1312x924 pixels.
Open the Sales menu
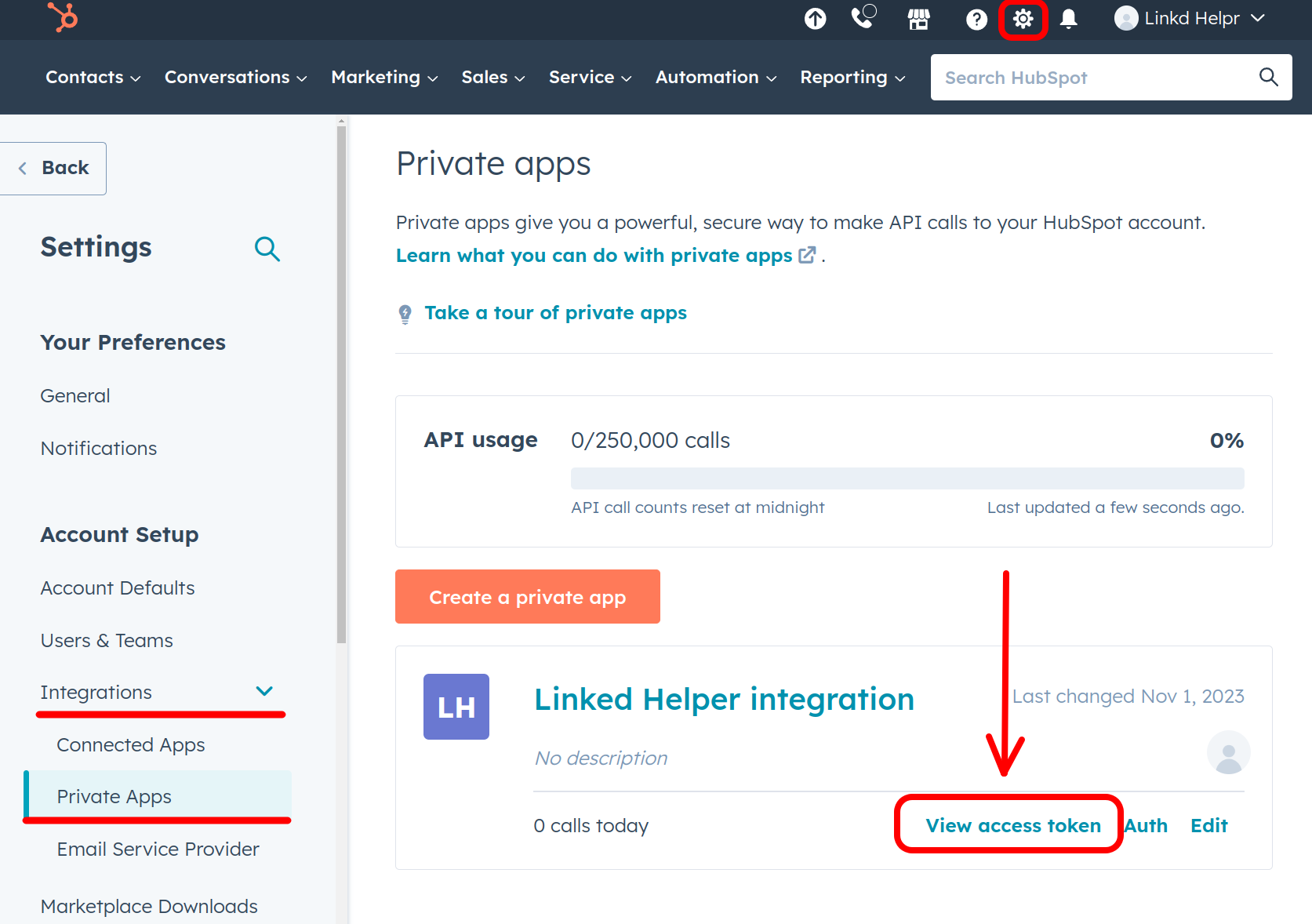[492, 77]
